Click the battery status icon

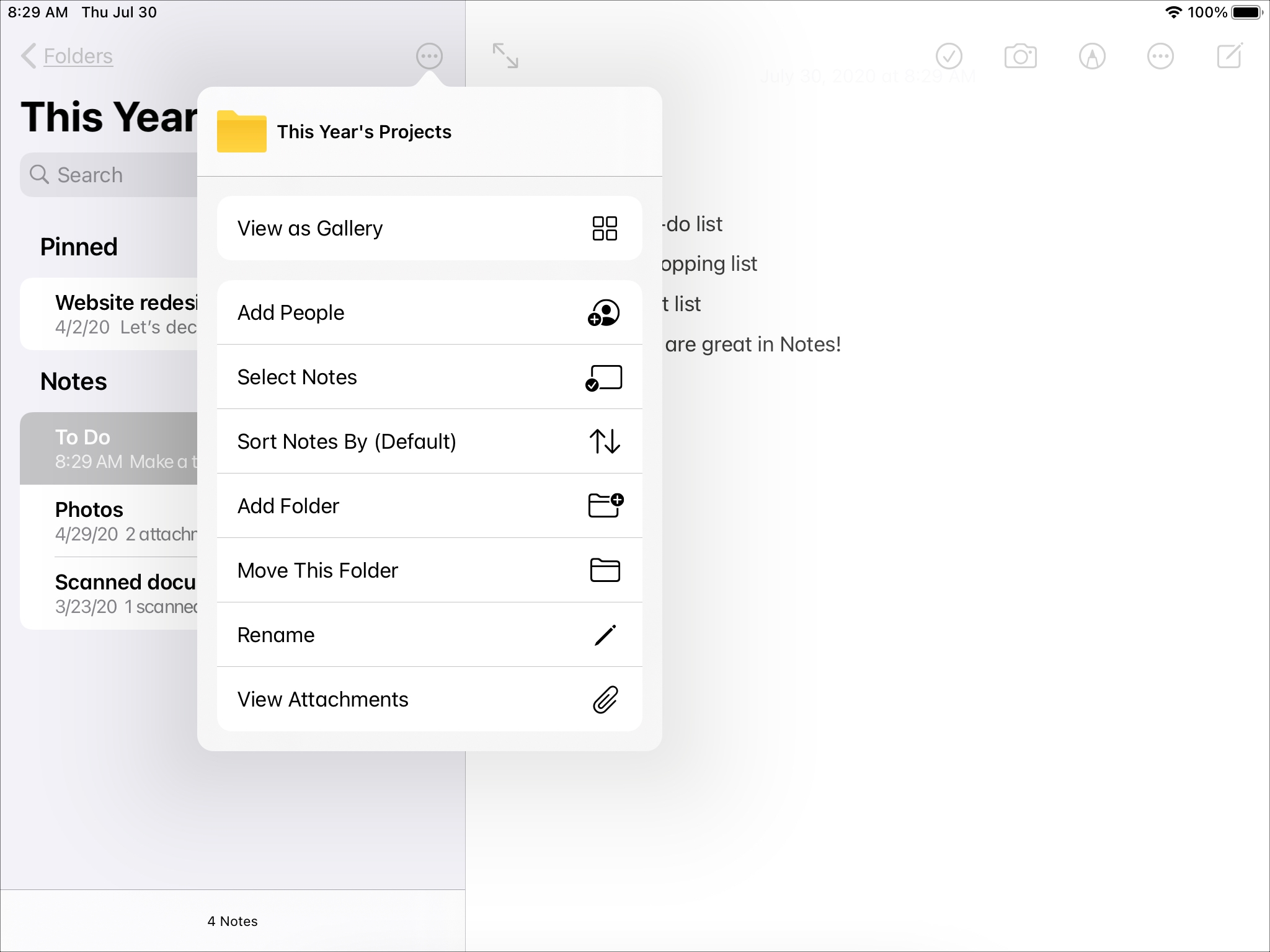click(x=1247, y=12)
